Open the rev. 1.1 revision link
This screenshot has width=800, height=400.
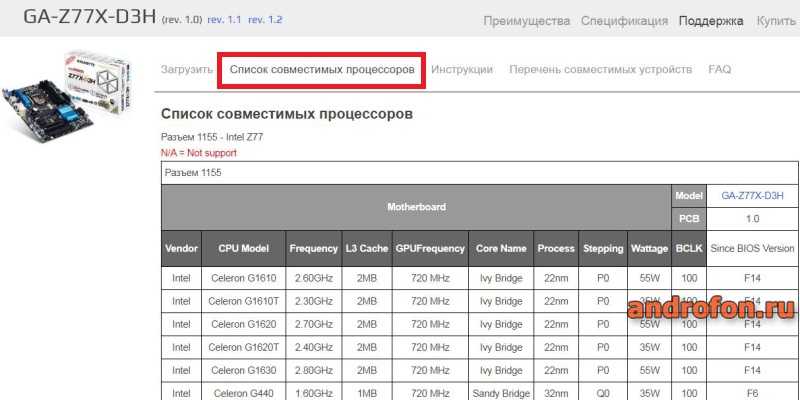pyautogui.click(x=224, y=20)
